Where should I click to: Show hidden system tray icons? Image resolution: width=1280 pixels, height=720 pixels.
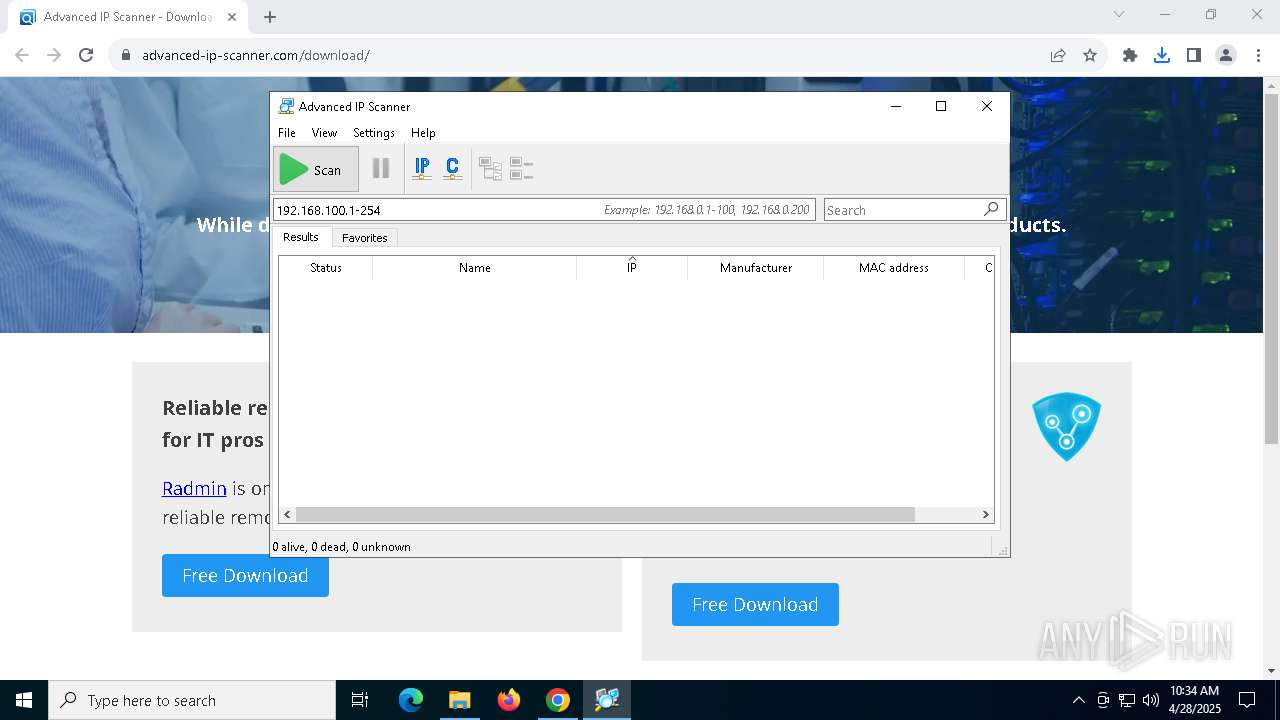point(1078,700)
